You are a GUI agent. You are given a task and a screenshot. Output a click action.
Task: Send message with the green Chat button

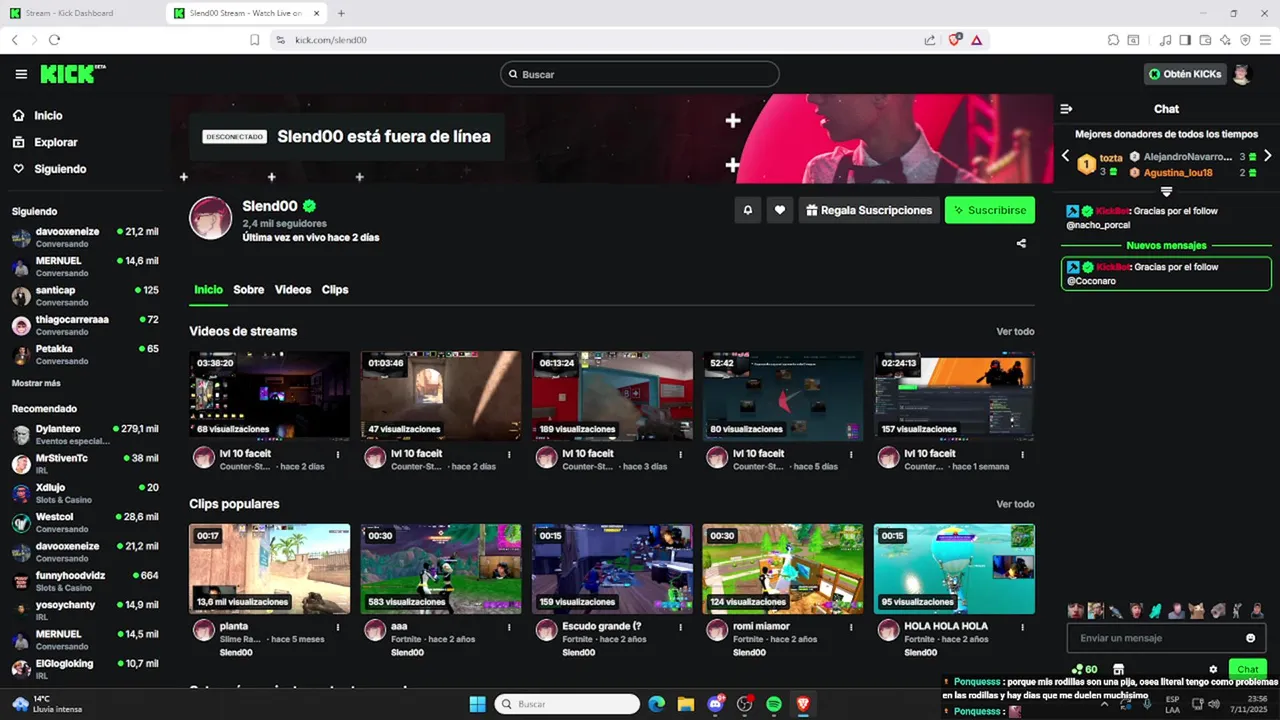[x=1247, y=670]
